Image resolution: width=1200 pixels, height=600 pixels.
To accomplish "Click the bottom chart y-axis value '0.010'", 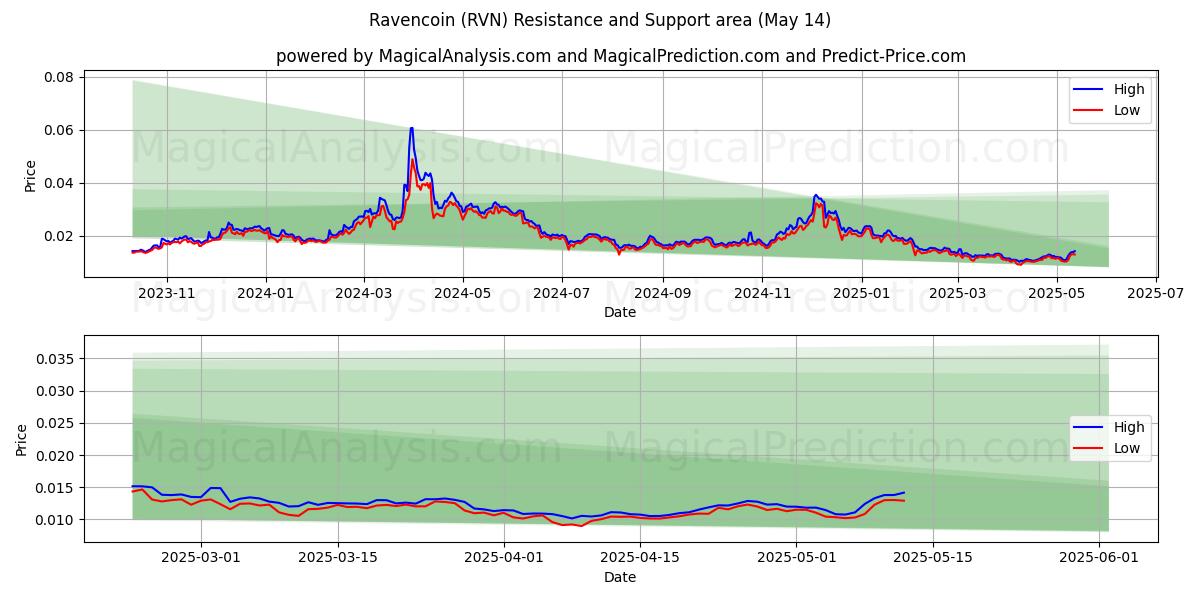I will coord(56,520).
